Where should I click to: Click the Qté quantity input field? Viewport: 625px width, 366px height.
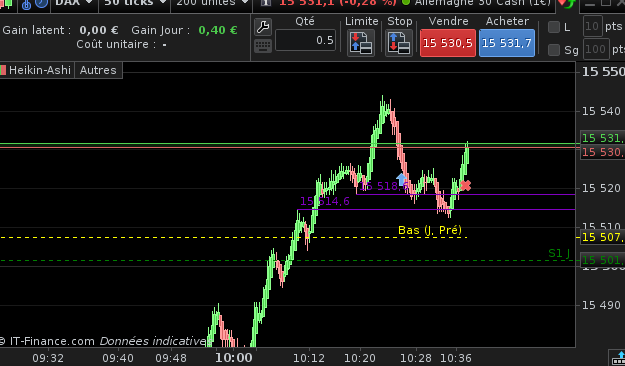[x=305, y=40]
